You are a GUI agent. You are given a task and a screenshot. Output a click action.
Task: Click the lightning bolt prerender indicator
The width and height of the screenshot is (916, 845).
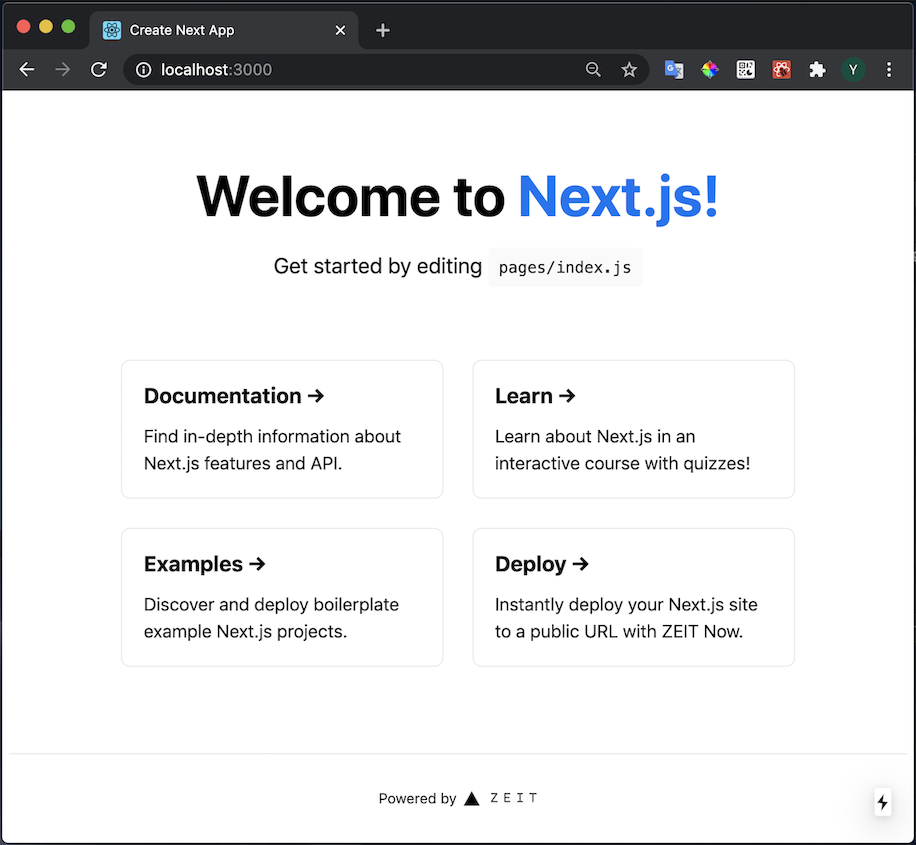click(x=882, y=802)
